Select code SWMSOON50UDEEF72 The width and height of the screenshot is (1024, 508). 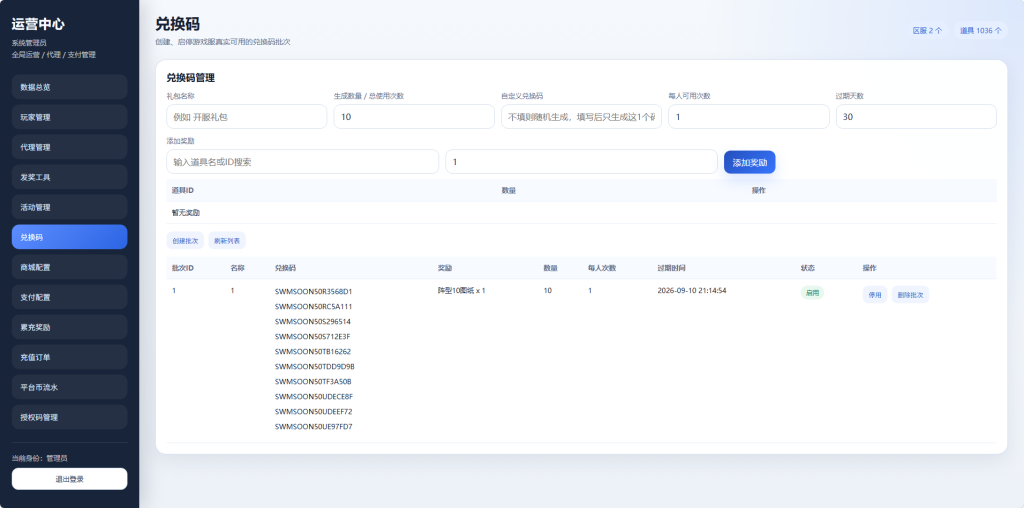(313, 411)
